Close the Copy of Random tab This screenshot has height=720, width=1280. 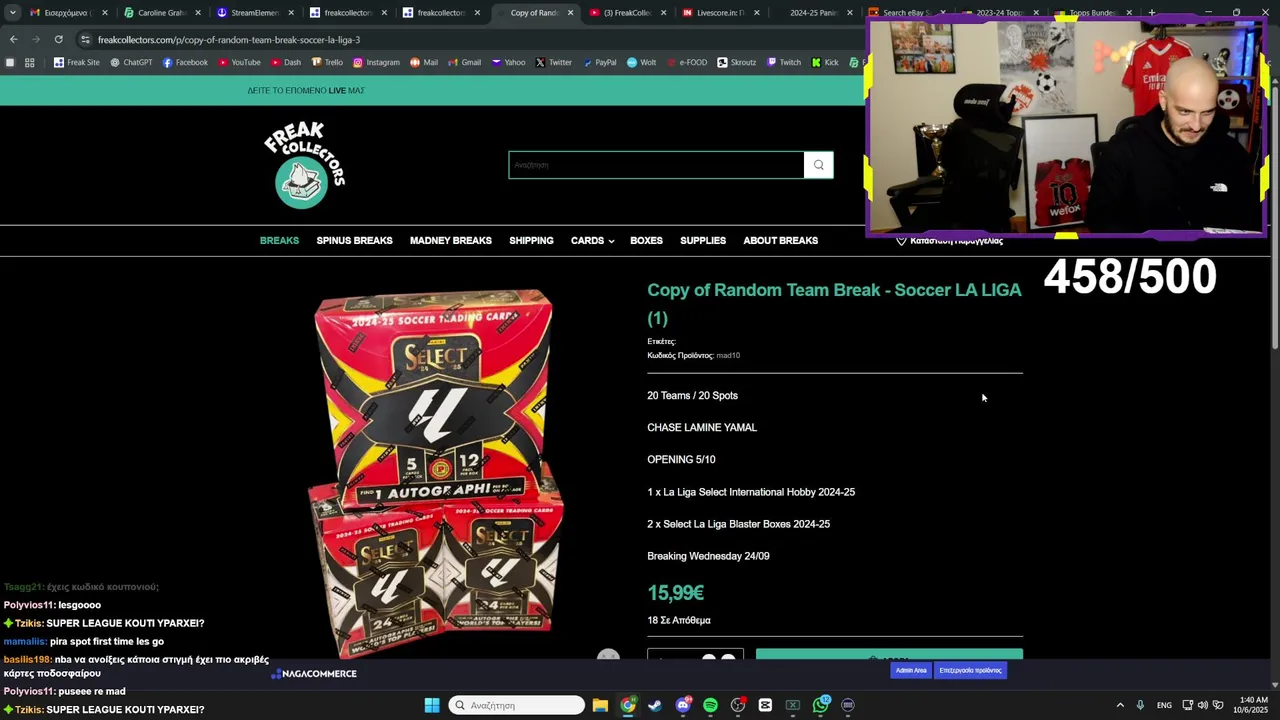[570, 13]
